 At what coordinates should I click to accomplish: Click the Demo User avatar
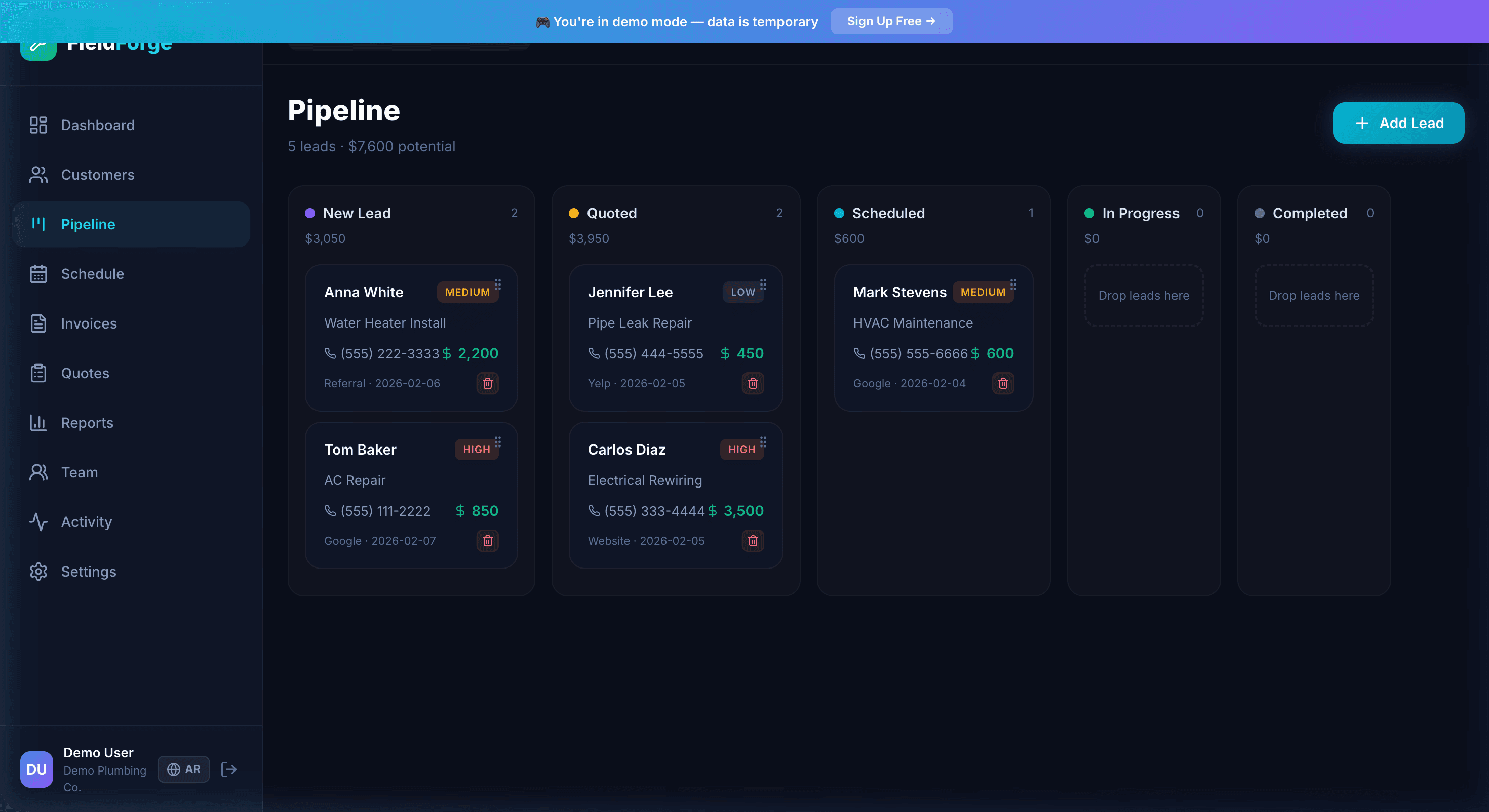tap(36, 769)
